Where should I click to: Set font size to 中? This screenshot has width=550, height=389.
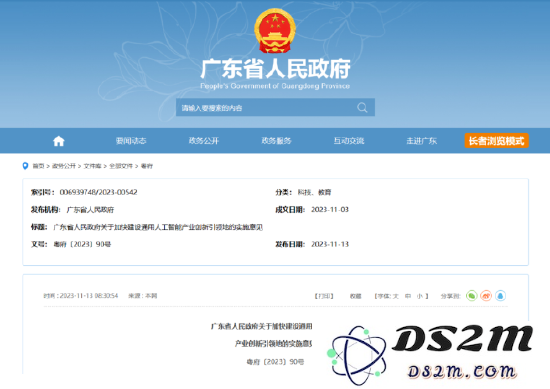[x=408, y=296]
